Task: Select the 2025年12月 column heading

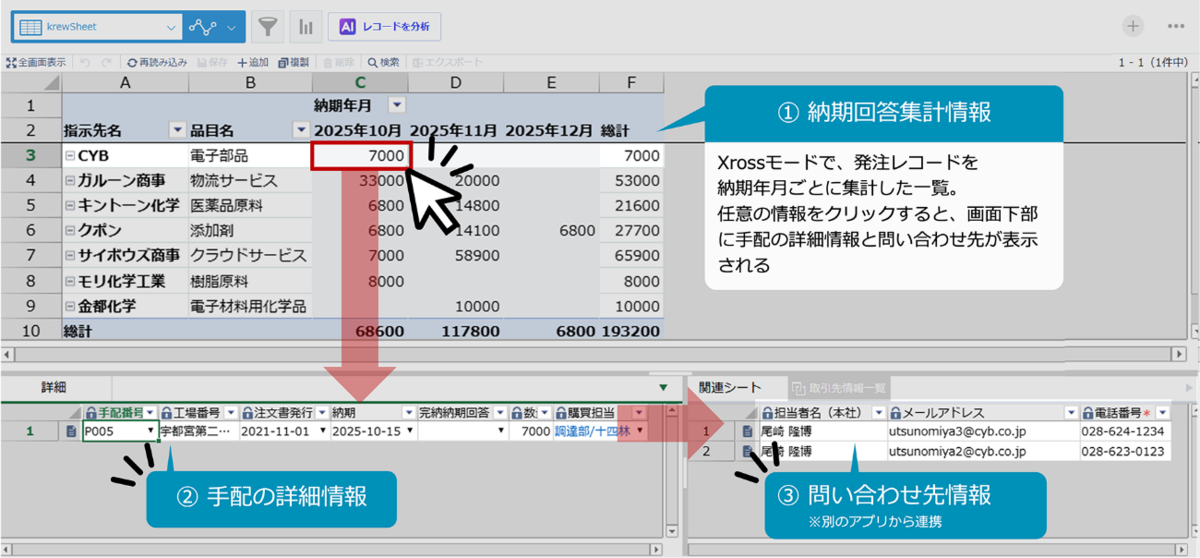Action: 551,129
